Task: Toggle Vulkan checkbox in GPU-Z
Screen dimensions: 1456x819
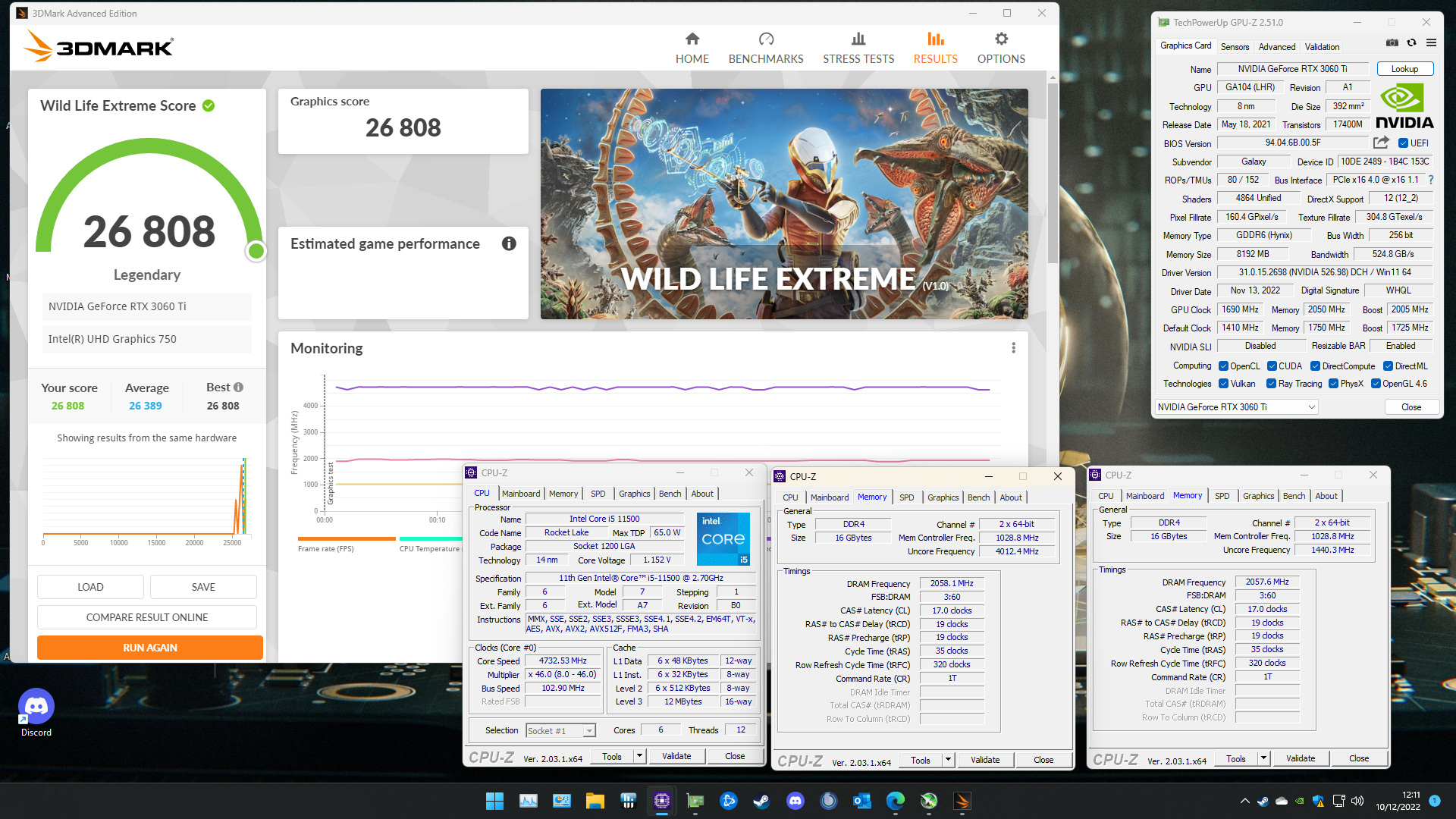Action: point(1223,384)
